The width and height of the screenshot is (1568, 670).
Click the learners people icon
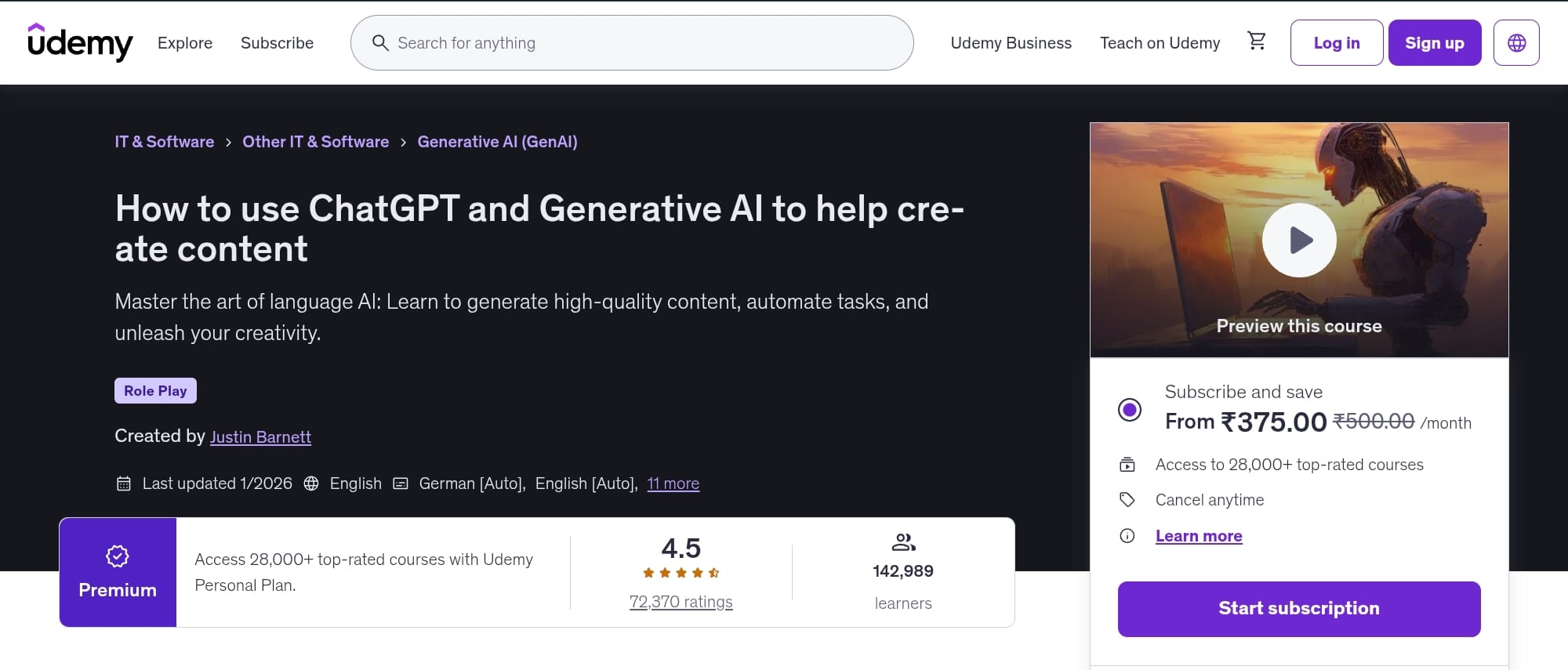[903, 542]
